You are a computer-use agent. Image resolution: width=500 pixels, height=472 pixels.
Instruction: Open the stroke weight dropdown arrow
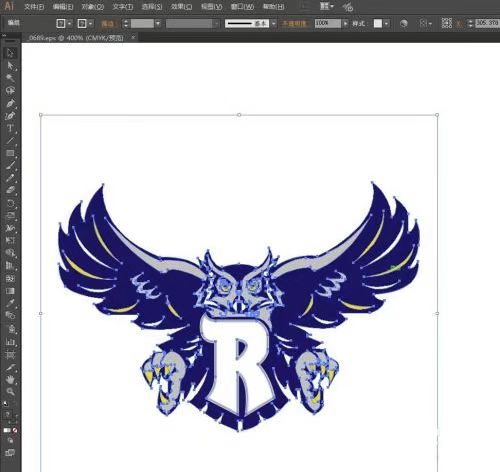point(158,24)
